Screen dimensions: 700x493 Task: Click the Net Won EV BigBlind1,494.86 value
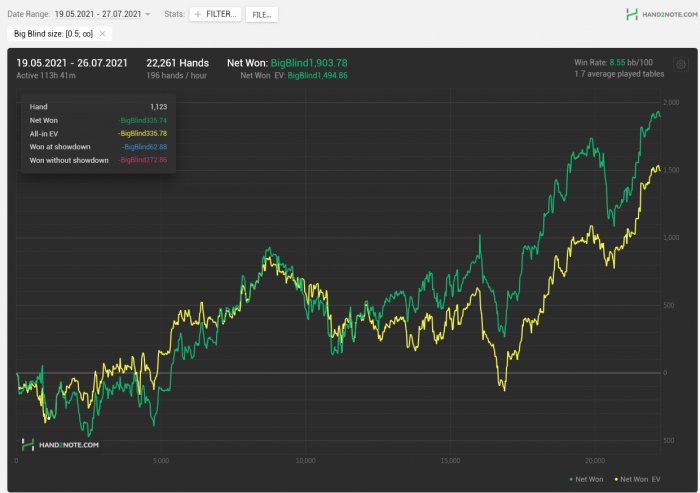tap(317, 75)
